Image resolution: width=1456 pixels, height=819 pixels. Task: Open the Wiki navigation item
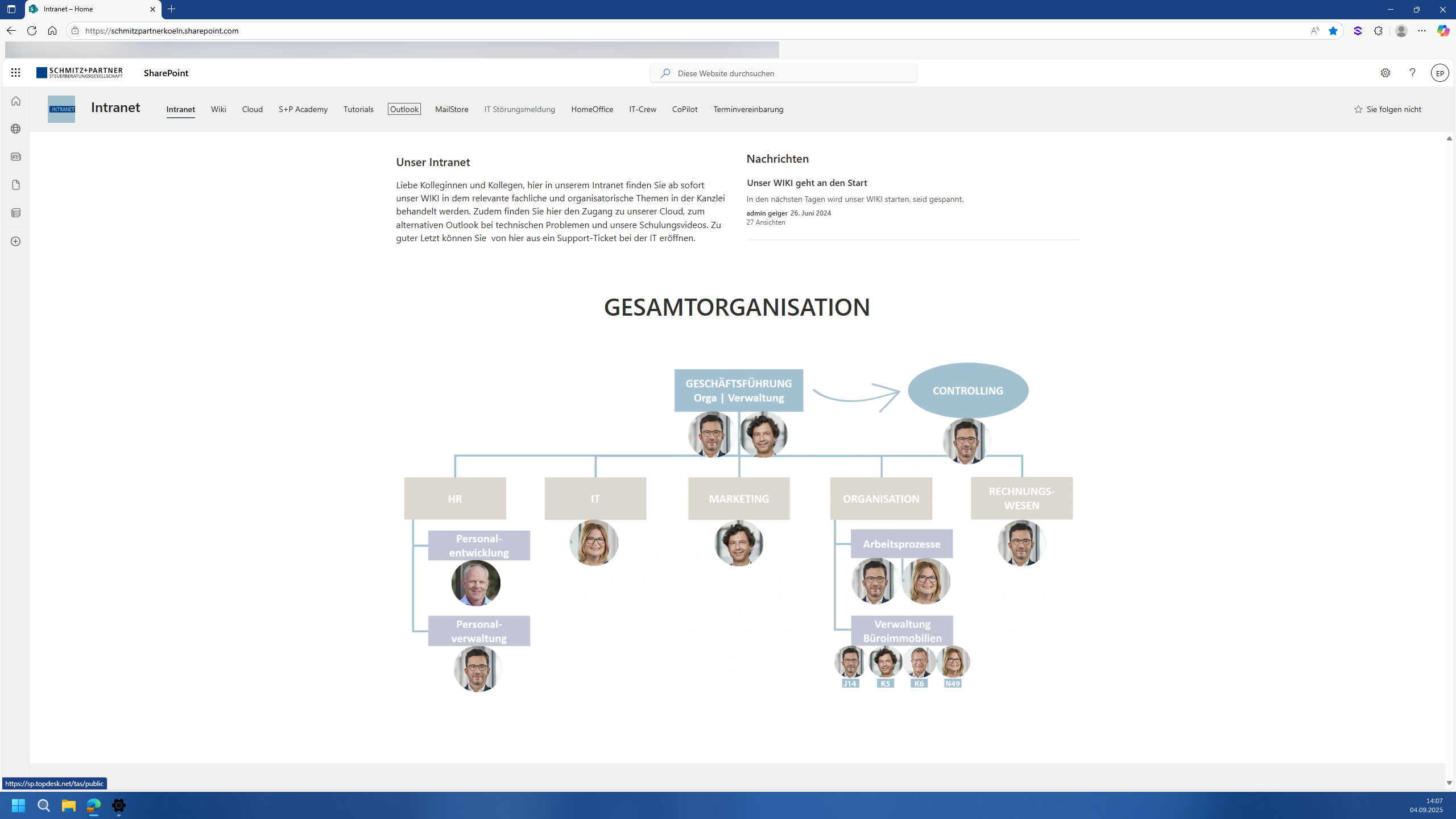(x=218, y=109)
